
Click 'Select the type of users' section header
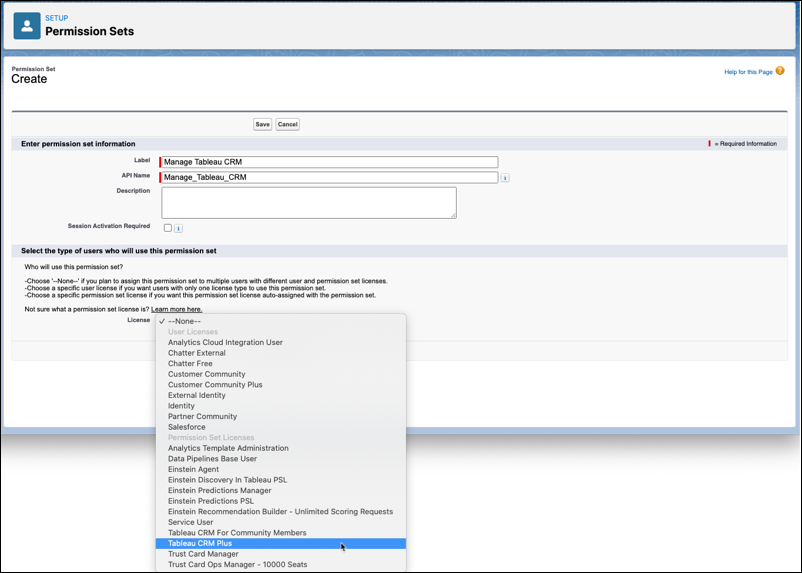pyautogui.click(x=119, y=251)
